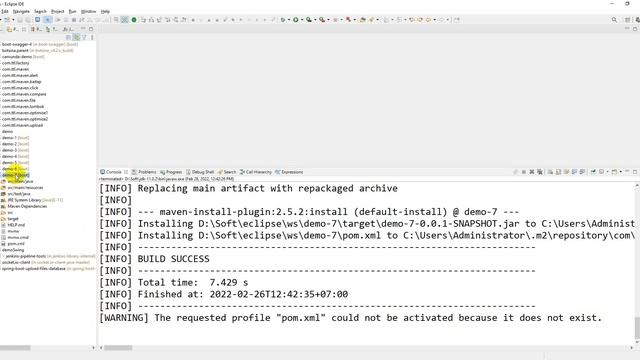Open the Run menu

(72, 11)
